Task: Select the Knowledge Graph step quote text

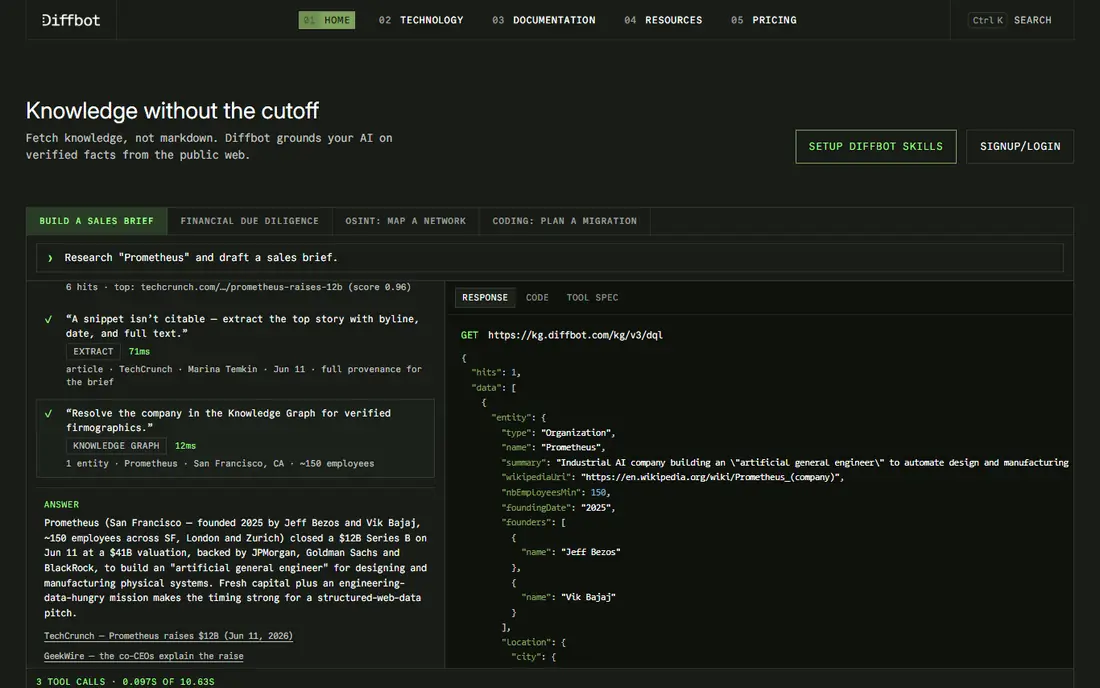Action: pos(229,421)
